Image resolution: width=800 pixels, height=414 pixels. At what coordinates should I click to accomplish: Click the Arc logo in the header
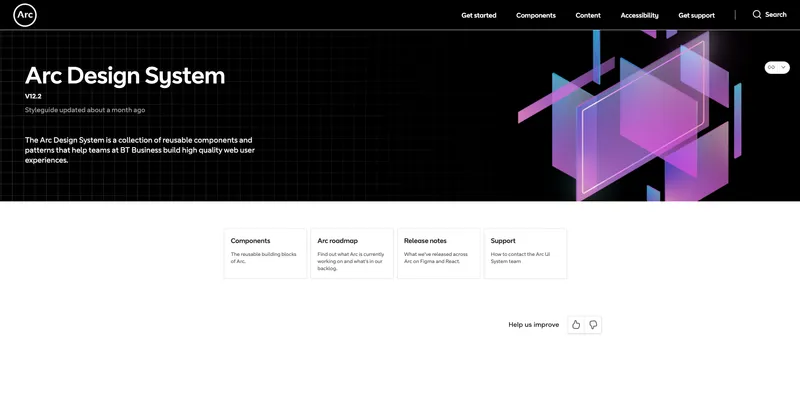(25, 15)
